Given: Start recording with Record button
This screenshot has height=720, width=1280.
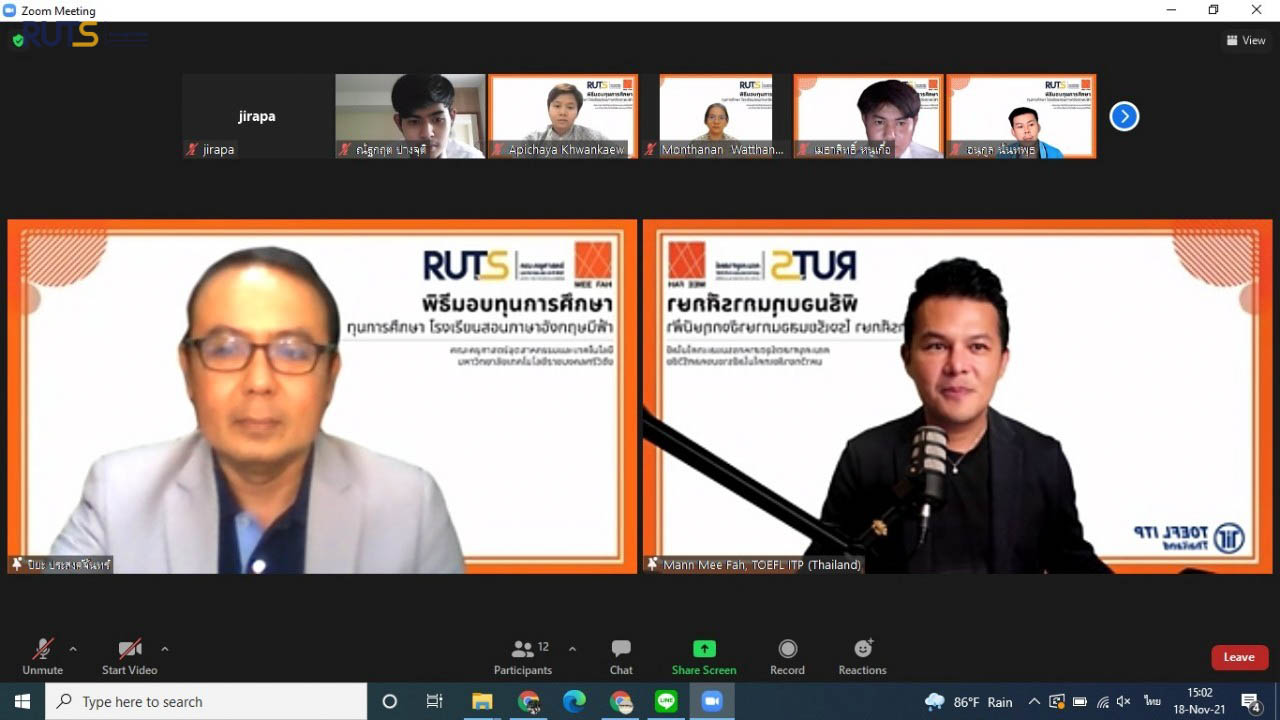Looking at the screenshot, I should click(x=787, y=657).
